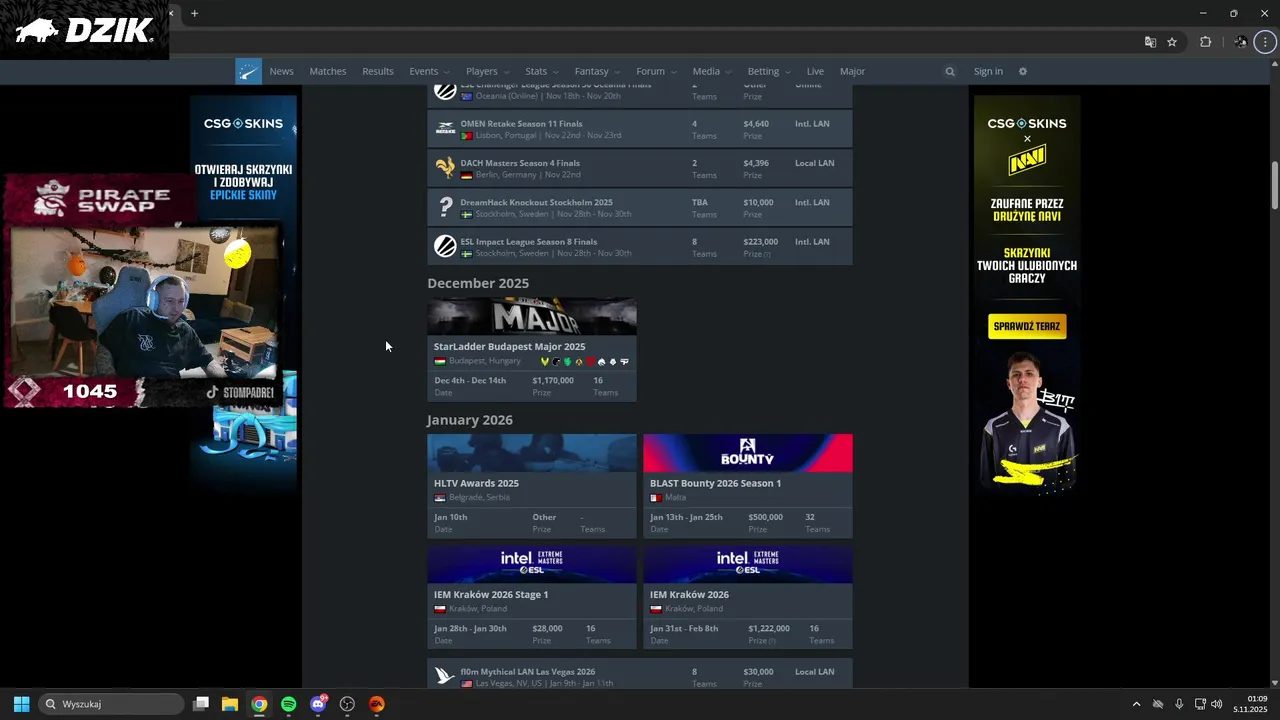Click the DreamHack Knockout question mark logo
This screenshot has width=1280, height=720.
coord(445,207)
